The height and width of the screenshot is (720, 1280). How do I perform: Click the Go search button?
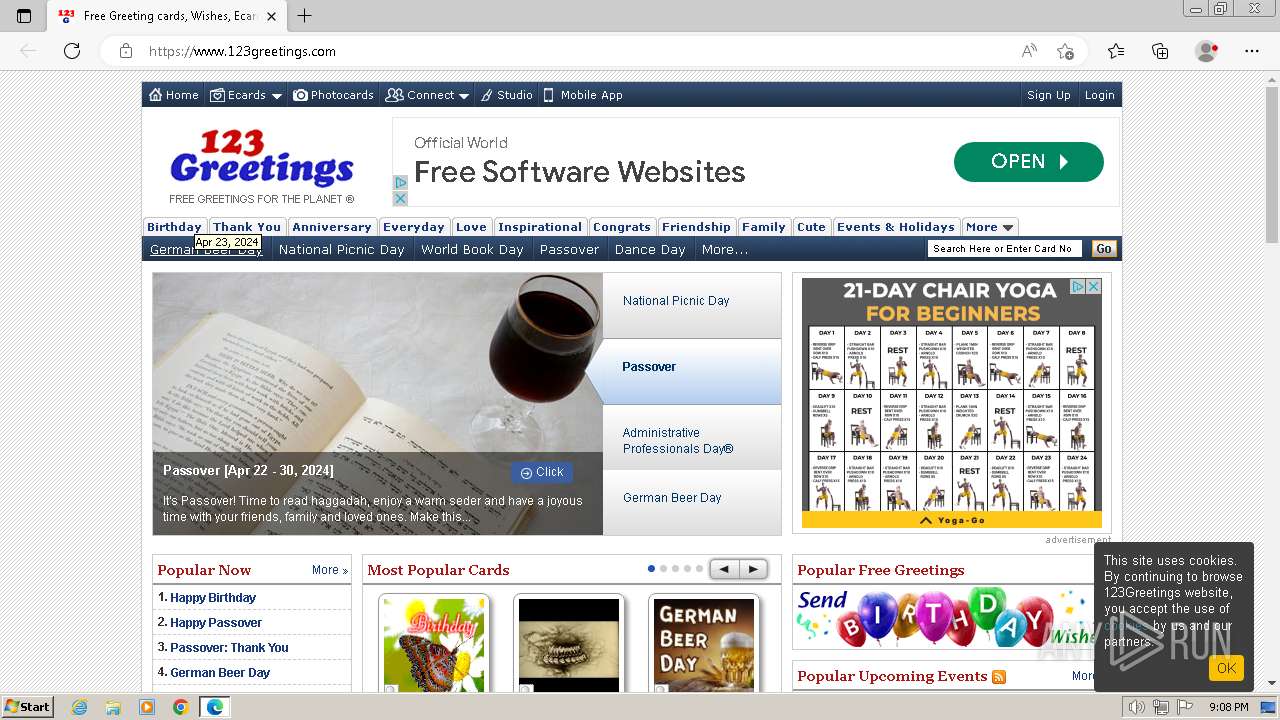(1104, 249)
